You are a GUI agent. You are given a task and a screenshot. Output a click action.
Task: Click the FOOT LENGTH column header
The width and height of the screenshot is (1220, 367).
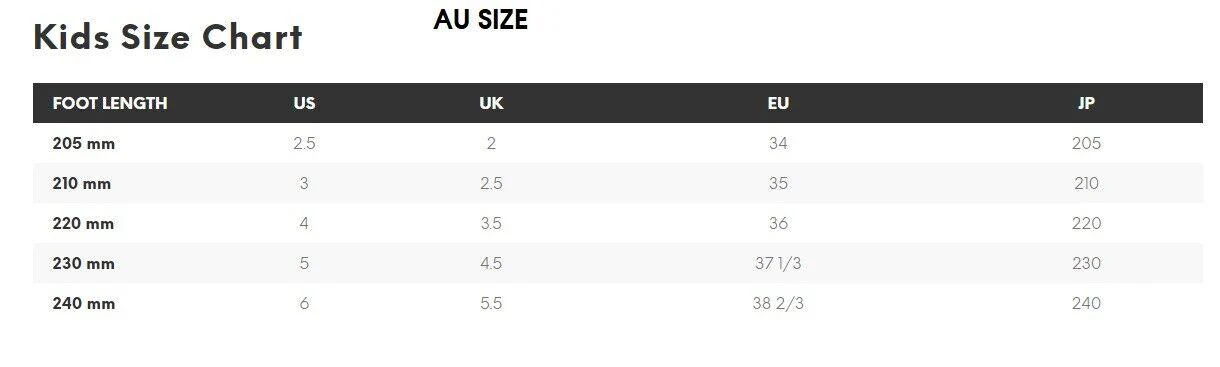tap(110, 103)
